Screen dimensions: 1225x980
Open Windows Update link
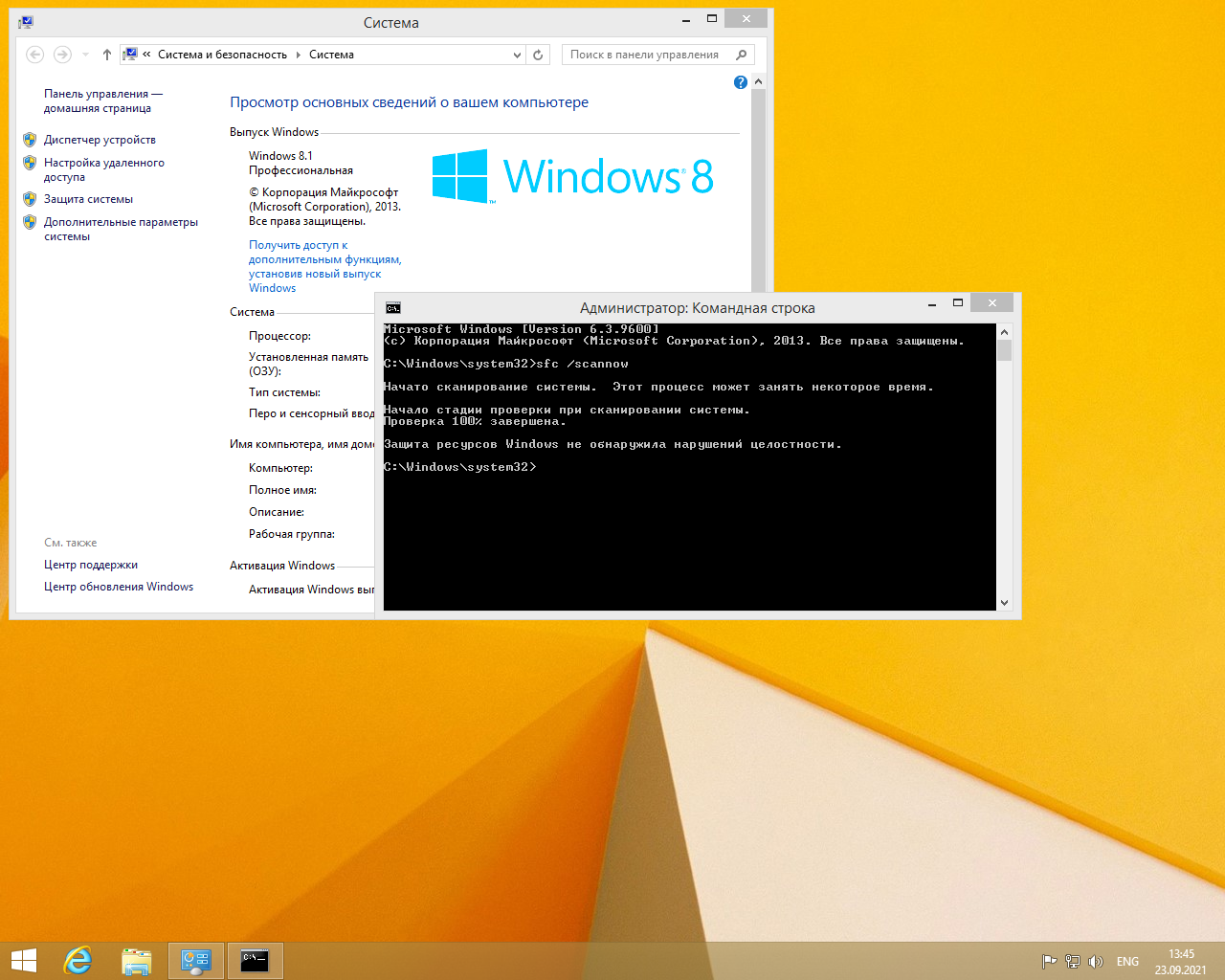click(119, 587)
